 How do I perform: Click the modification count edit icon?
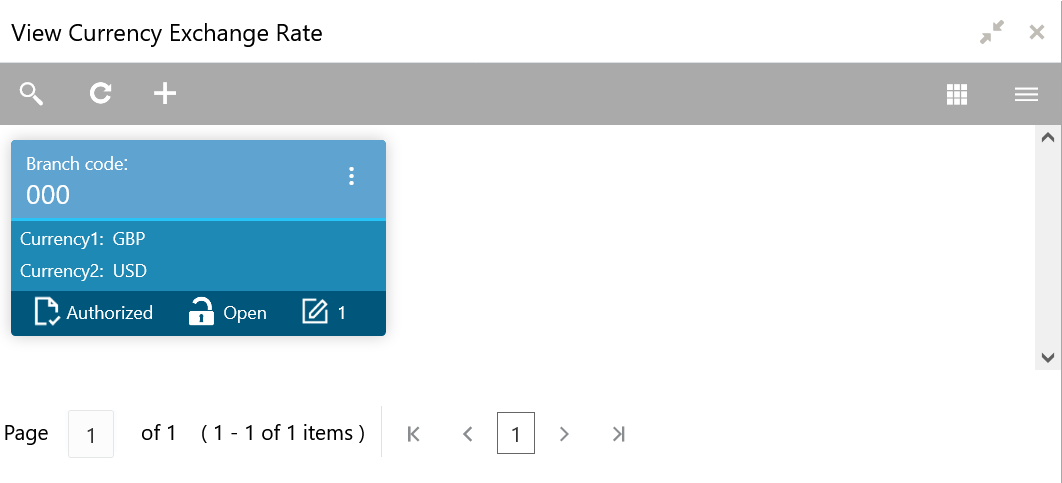[x=315, y=312]
